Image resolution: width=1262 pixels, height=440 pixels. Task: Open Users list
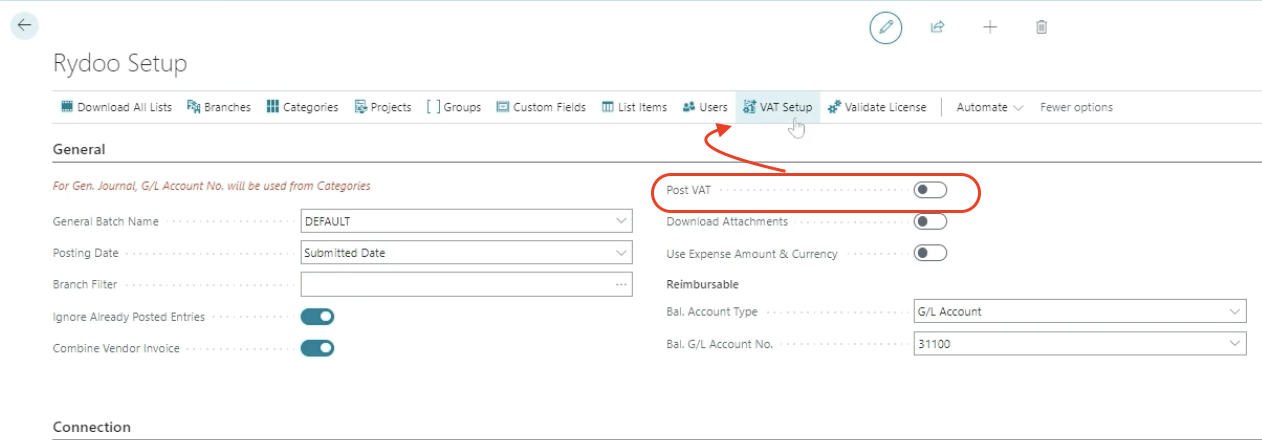(705, 107)
